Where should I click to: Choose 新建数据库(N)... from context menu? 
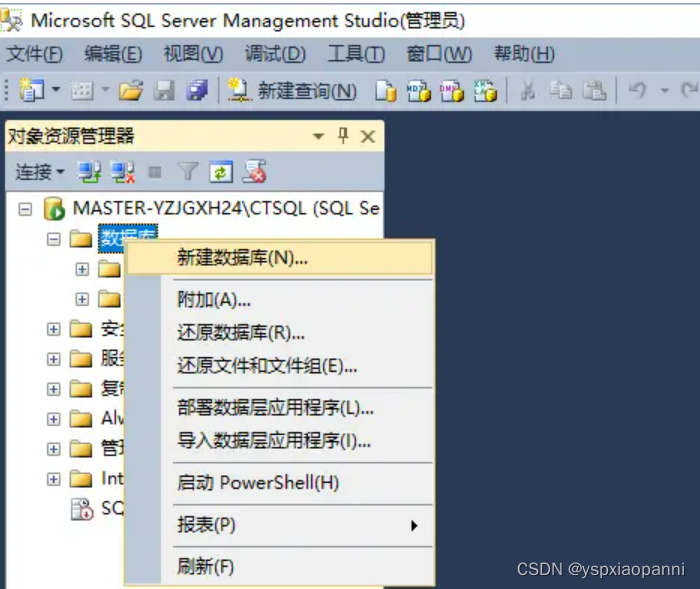(x=280, y=258)
